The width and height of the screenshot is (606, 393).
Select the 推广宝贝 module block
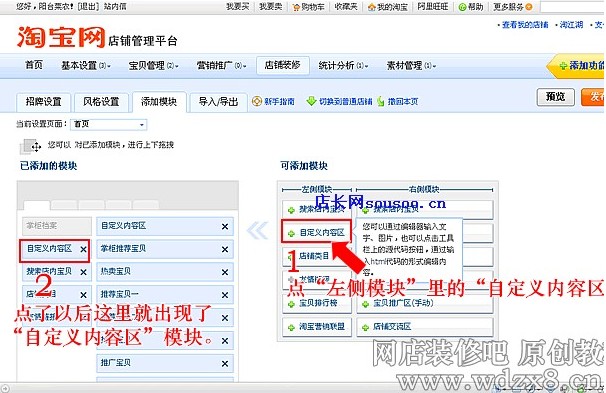[x=165, y=363]
